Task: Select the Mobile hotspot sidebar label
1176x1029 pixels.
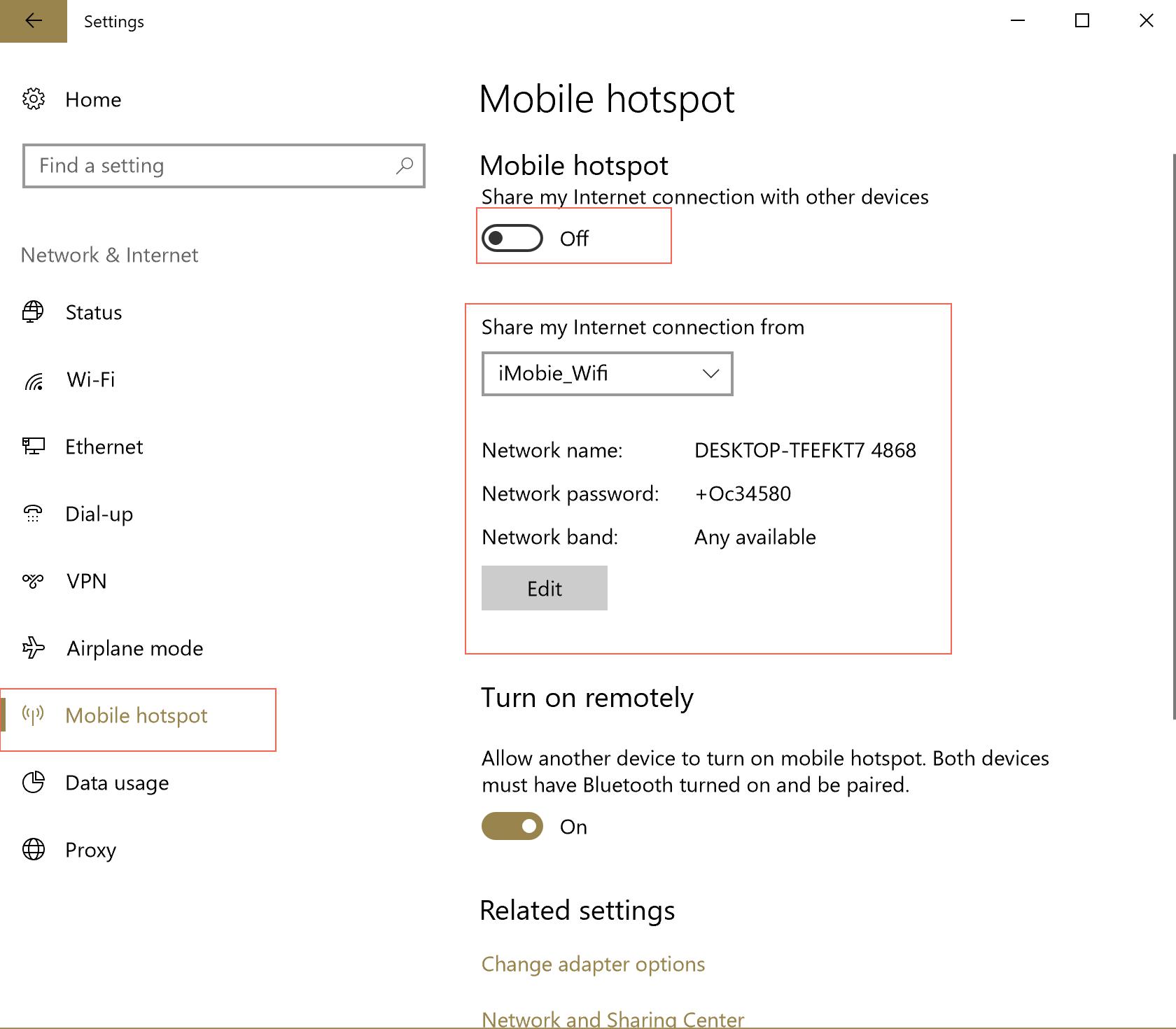Action: pyautogui.click(x=136, y=716)
